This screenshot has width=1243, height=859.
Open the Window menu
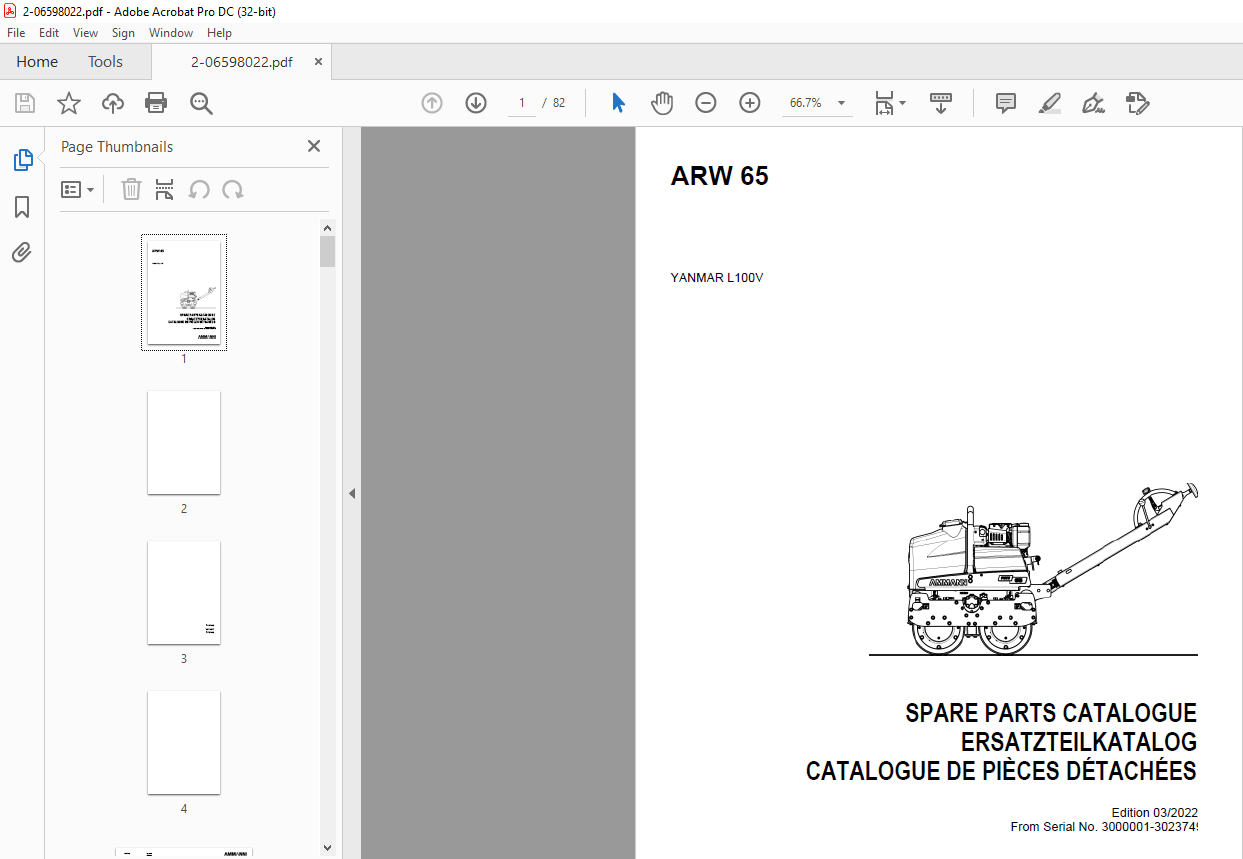pos(171,33)
